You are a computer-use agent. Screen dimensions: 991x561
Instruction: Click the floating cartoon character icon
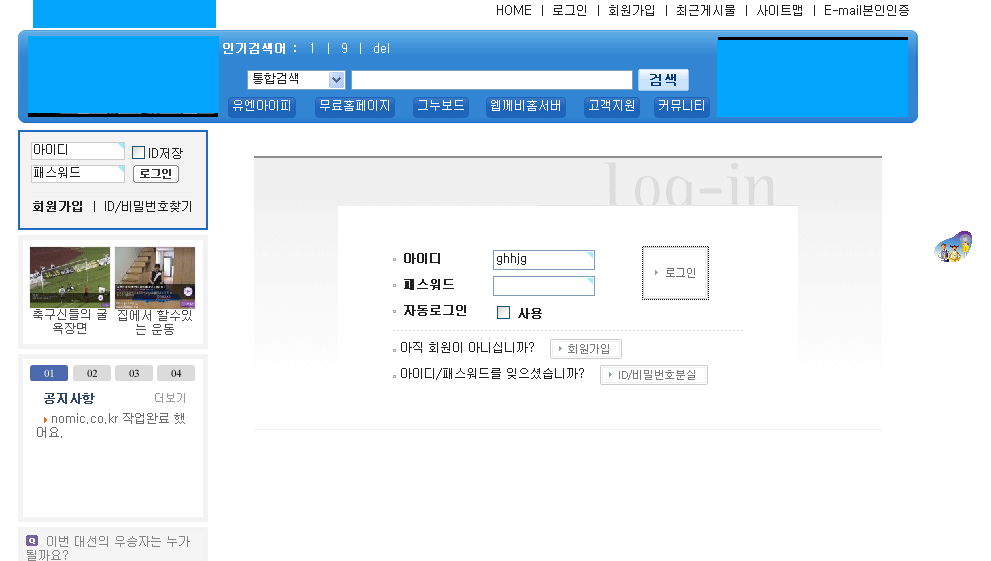(953, 247)
